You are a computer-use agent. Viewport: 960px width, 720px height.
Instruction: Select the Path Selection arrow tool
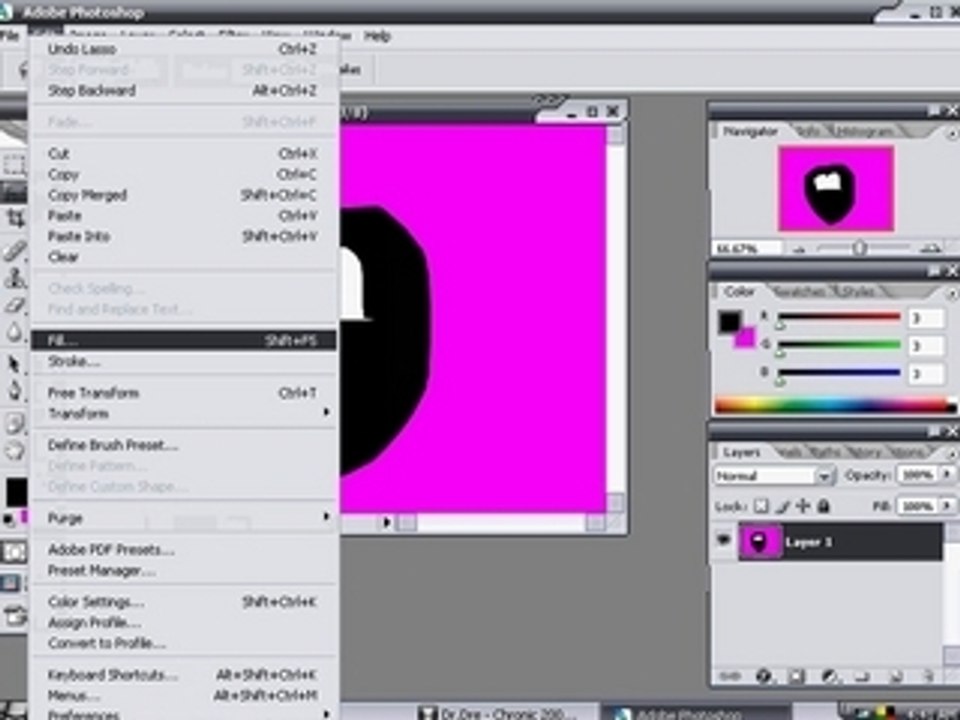point(15,364)
